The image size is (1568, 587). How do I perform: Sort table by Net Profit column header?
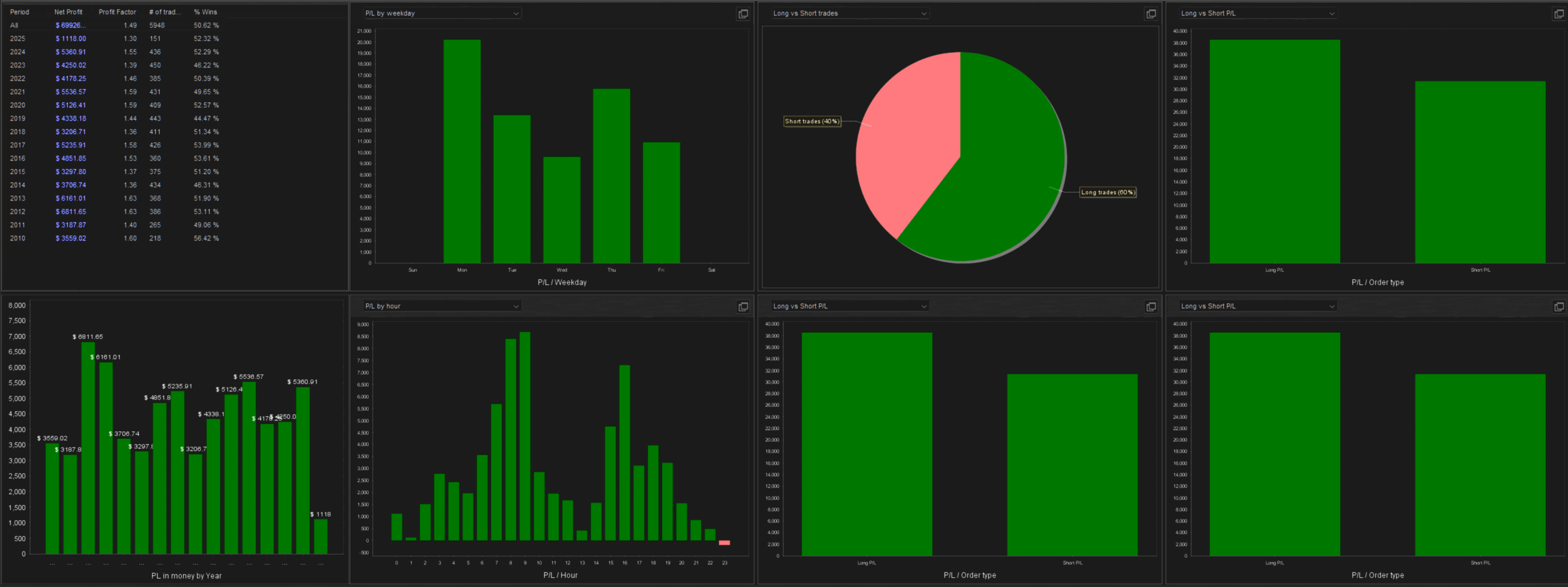[x=68, y=12]
